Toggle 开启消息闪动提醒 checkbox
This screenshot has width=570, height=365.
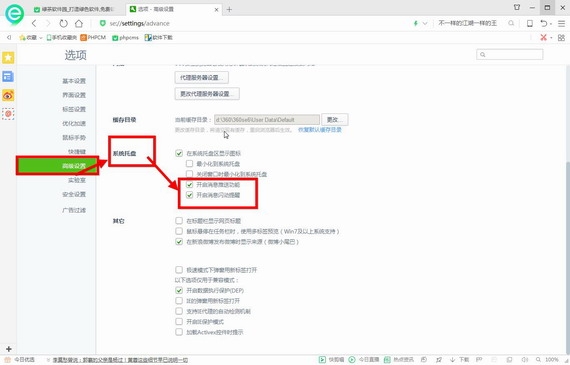pos(189,195)
